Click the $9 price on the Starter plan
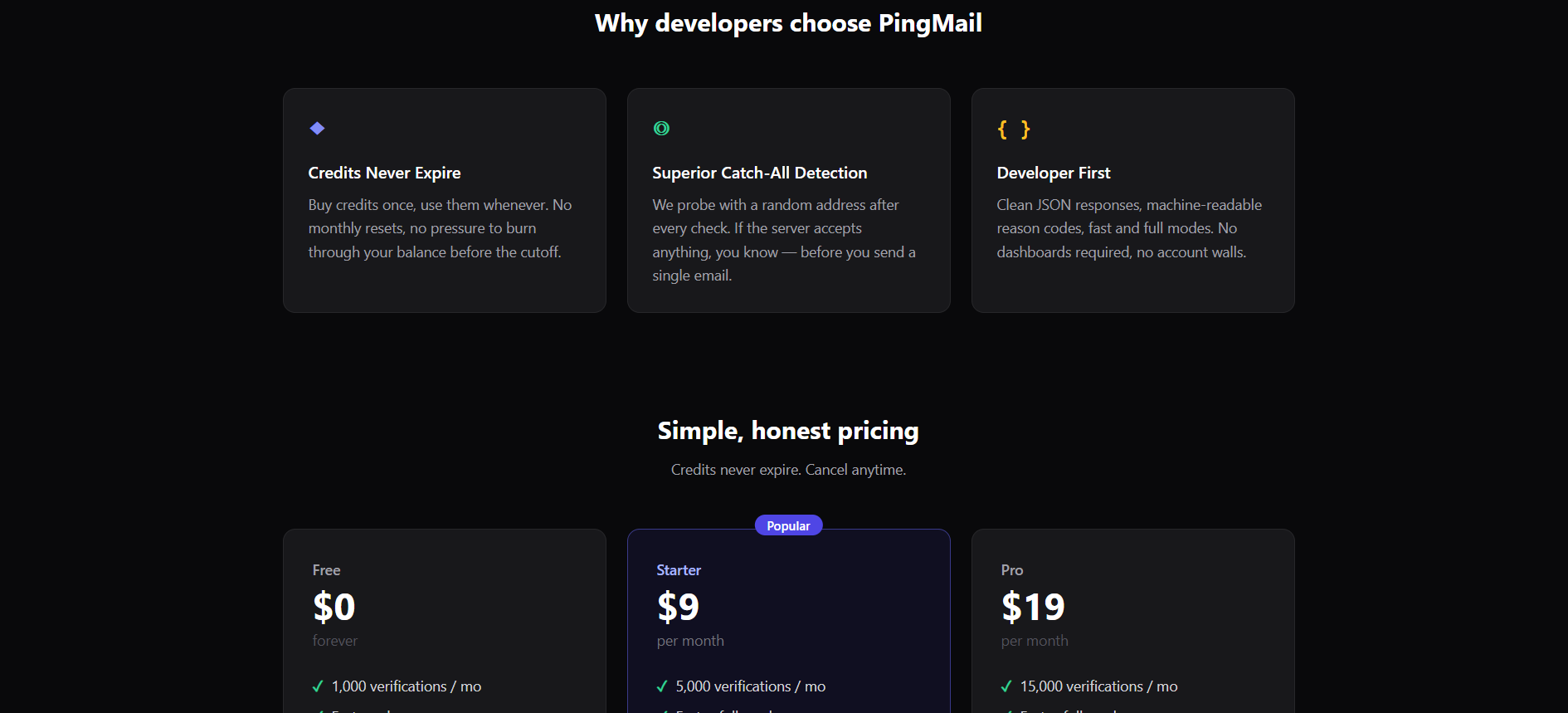 click(x=678, y=607)
